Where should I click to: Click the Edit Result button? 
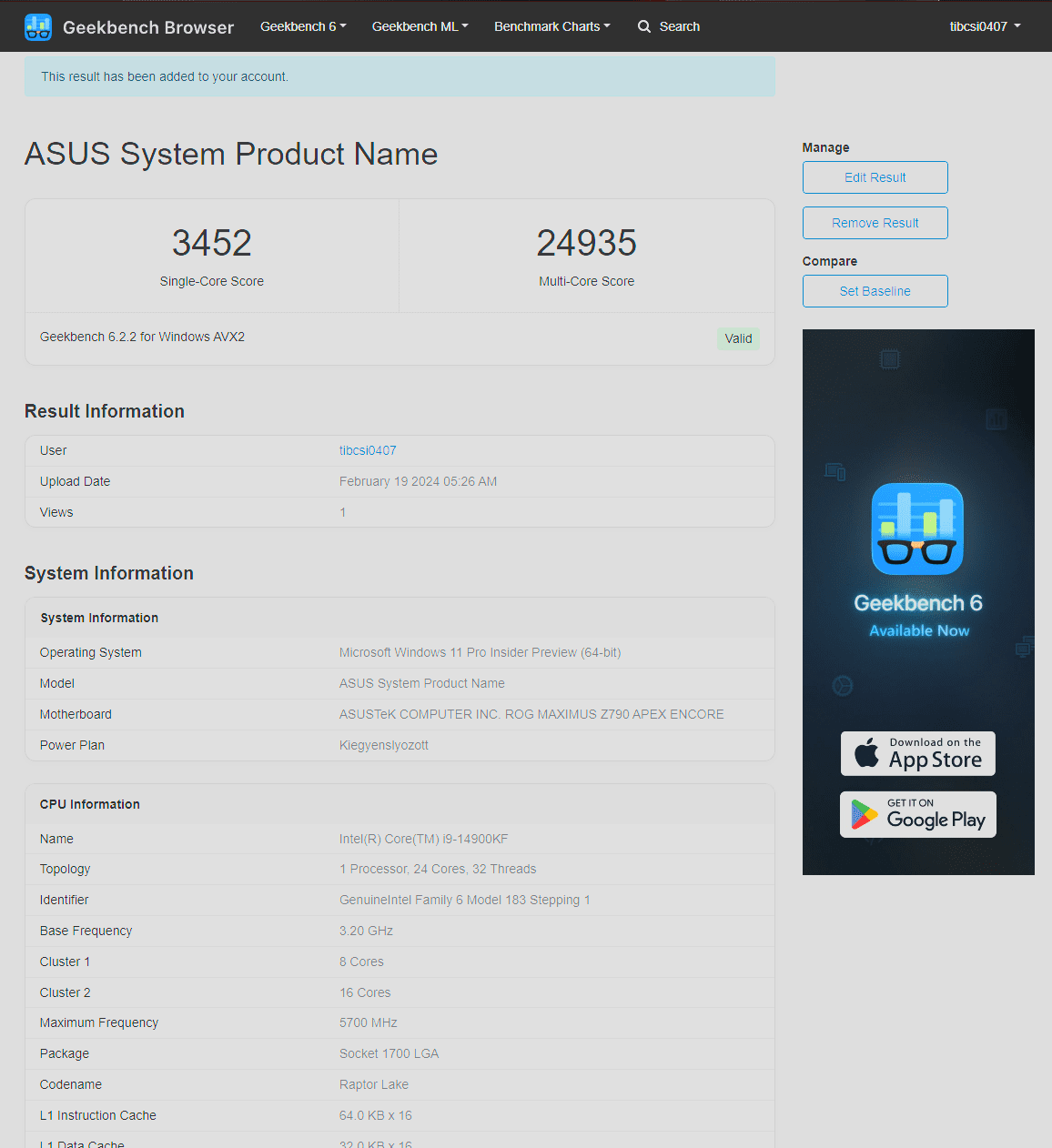tap(875, 177)
